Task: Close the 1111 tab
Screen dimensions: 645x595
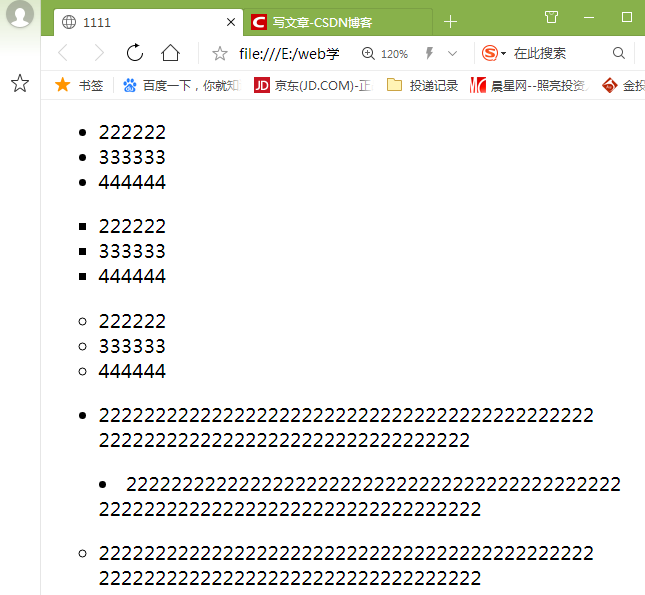Action: (231, 22)
